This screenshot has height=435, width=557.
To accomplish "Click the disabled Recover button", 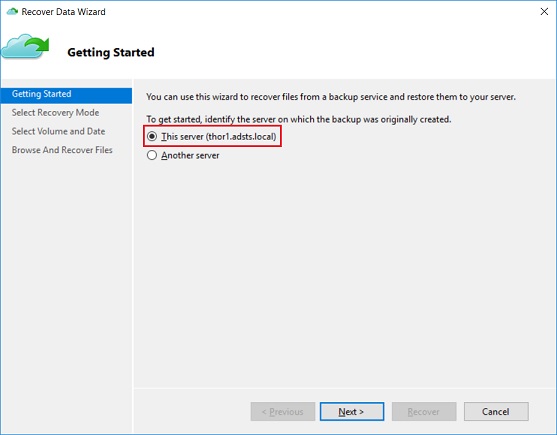I will click(424, 412).
